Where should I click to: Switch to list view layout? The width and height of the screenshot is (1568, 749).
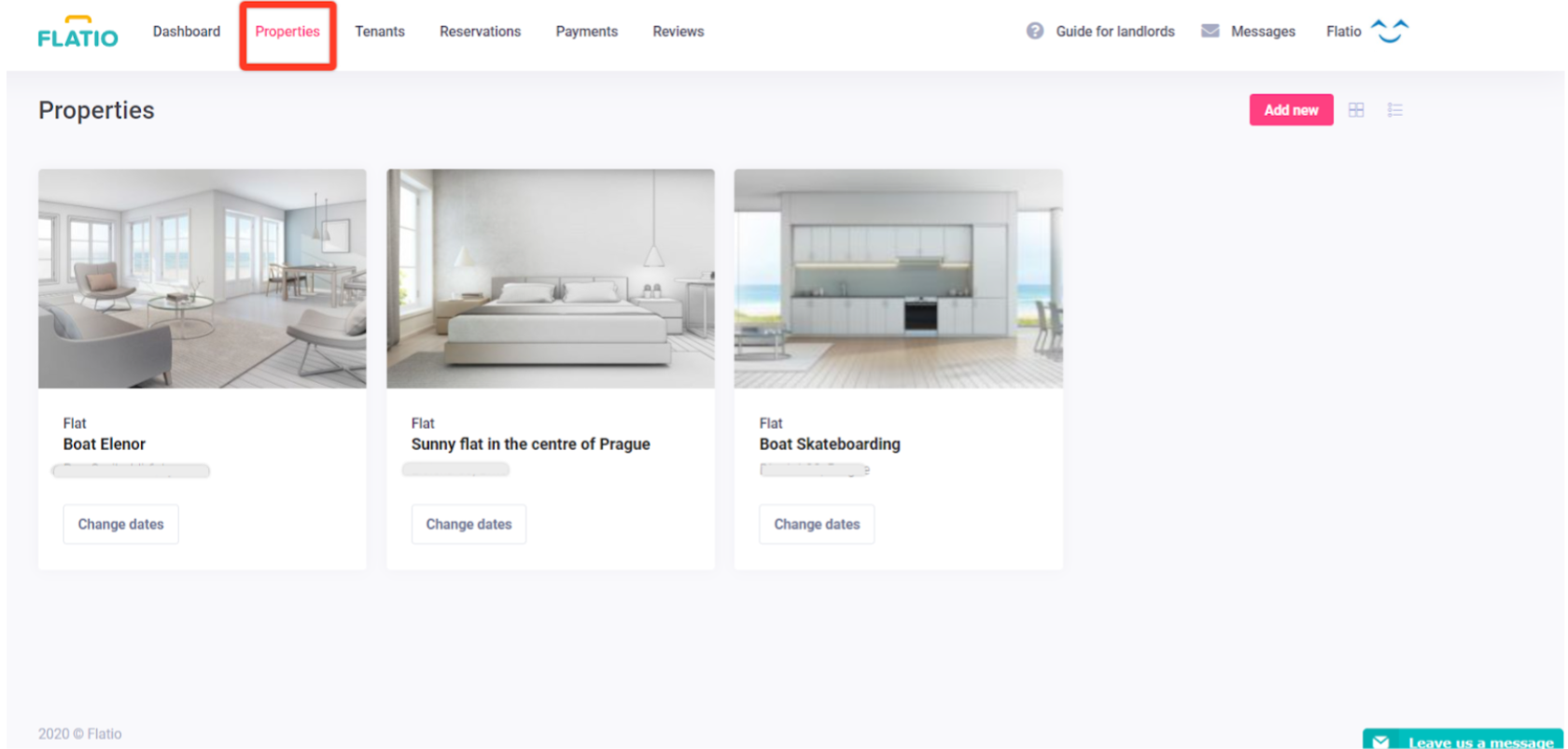(x=1394, y=110)
